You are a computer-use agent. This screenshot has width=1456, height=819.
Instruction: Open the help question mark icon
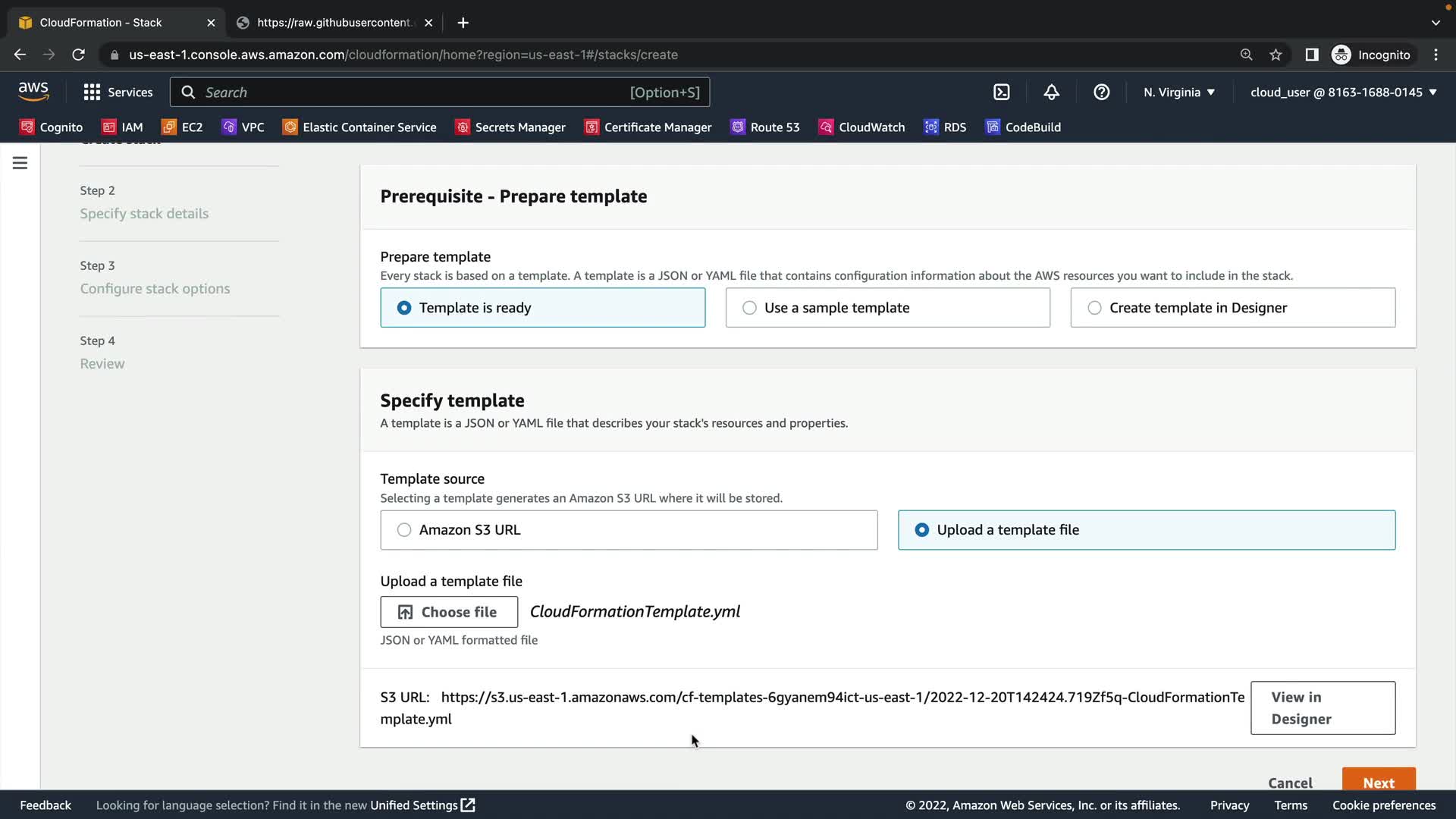1101,93
